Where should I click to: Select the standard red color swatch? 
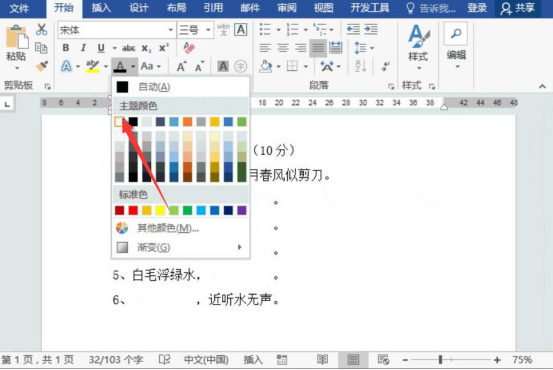(133, 211)
